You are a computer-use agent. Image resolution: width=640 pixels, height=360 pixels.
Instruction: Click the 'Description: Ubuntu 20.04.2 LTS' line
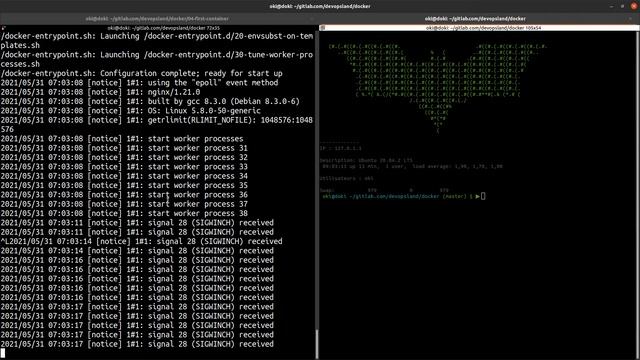click(367, 160)
